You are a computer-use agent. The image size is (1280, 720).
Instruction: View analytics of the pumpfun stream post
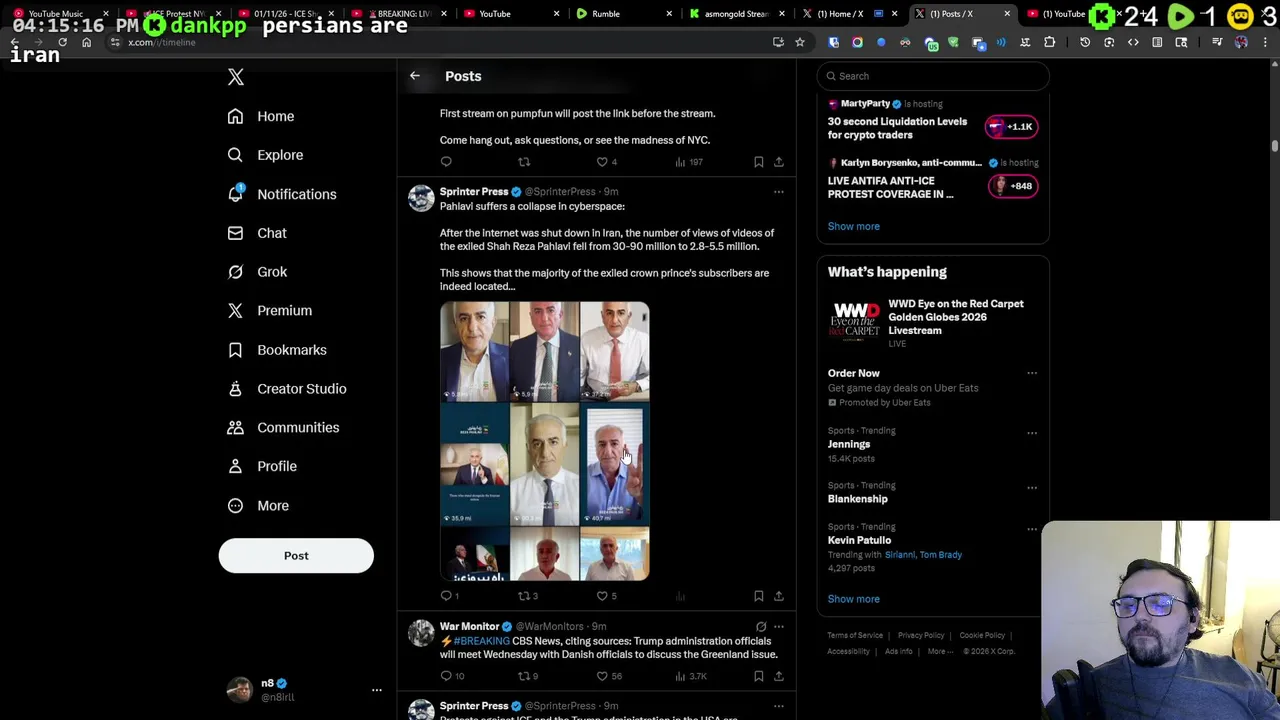click(689, 162)
